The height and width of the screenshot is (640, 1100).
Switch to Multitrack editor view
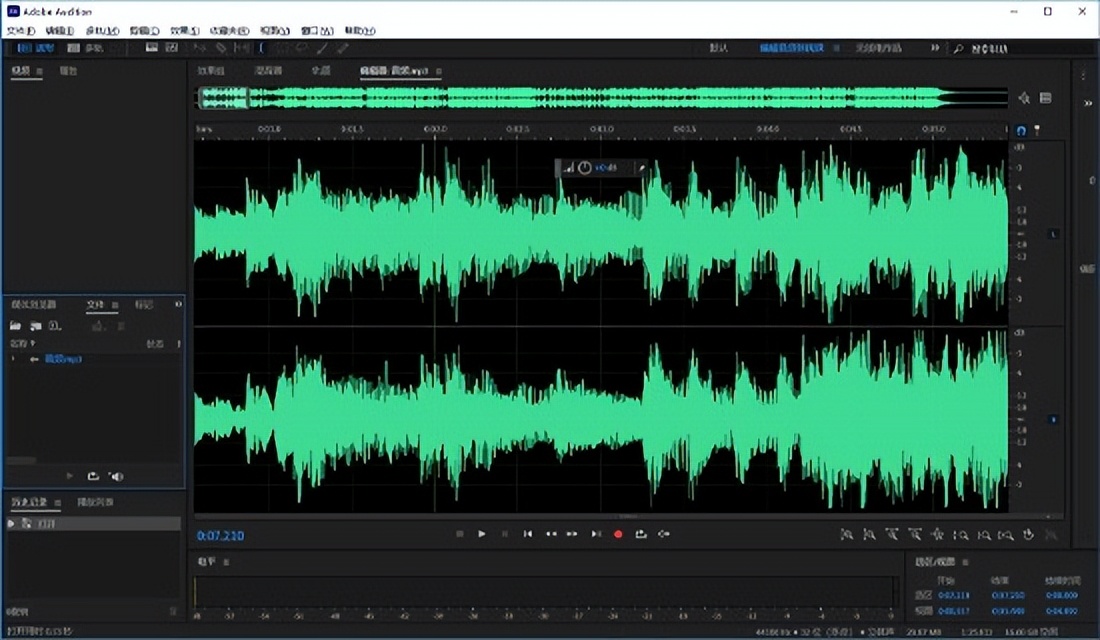(x=86, y=47)
